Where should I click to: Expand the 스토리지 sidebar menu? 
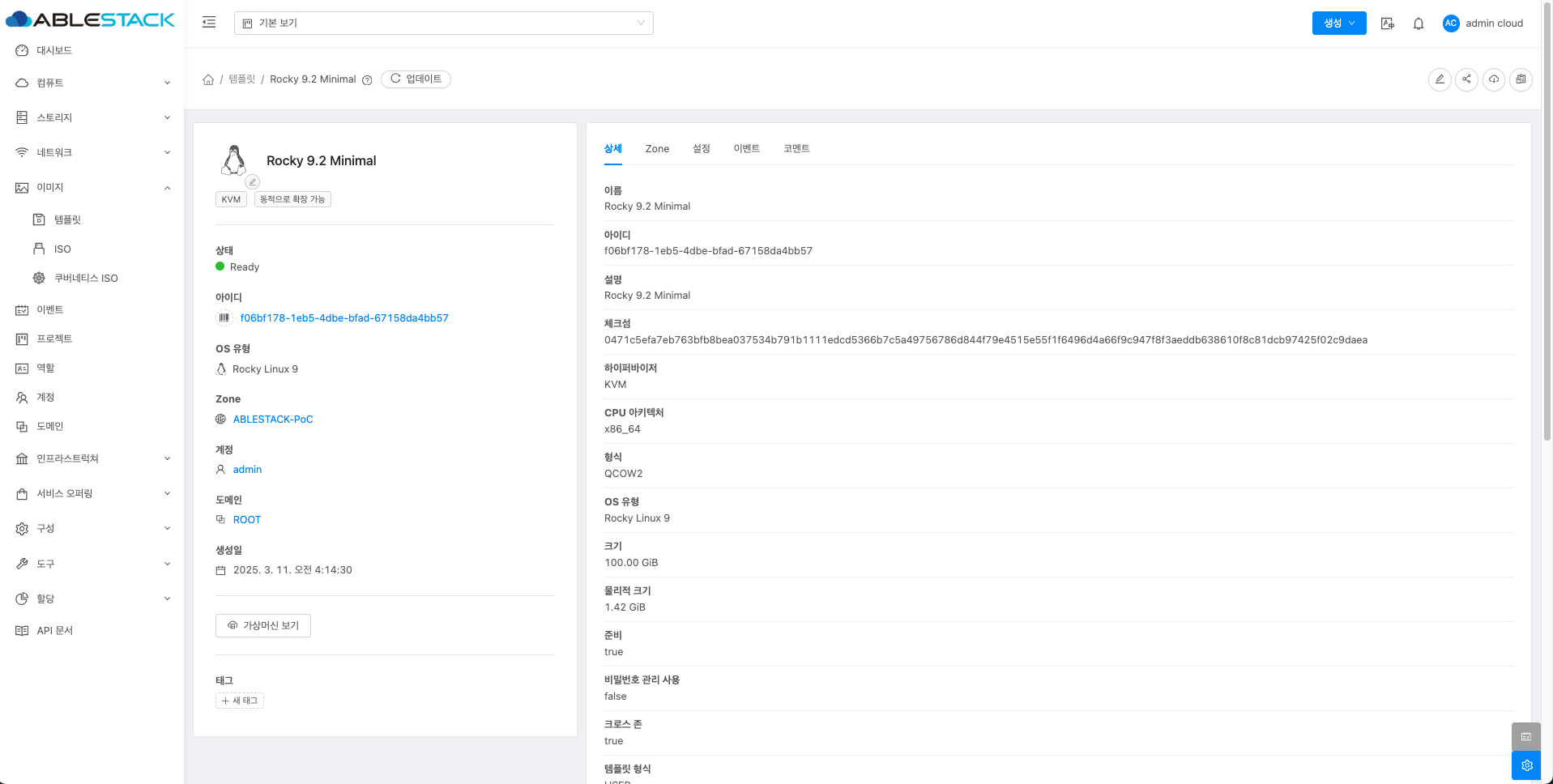[x=92, y=117]
